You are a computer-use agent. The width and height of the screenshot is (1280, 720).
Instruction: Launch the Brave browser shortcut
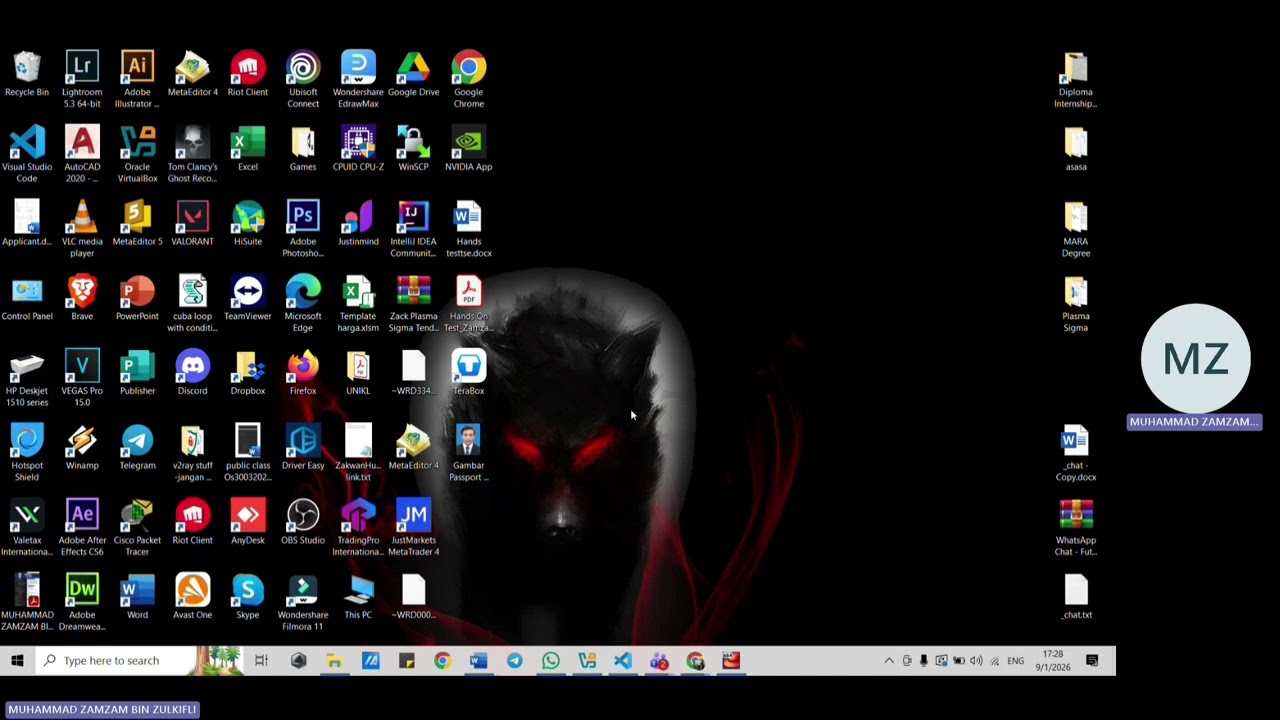click(82, 300)
